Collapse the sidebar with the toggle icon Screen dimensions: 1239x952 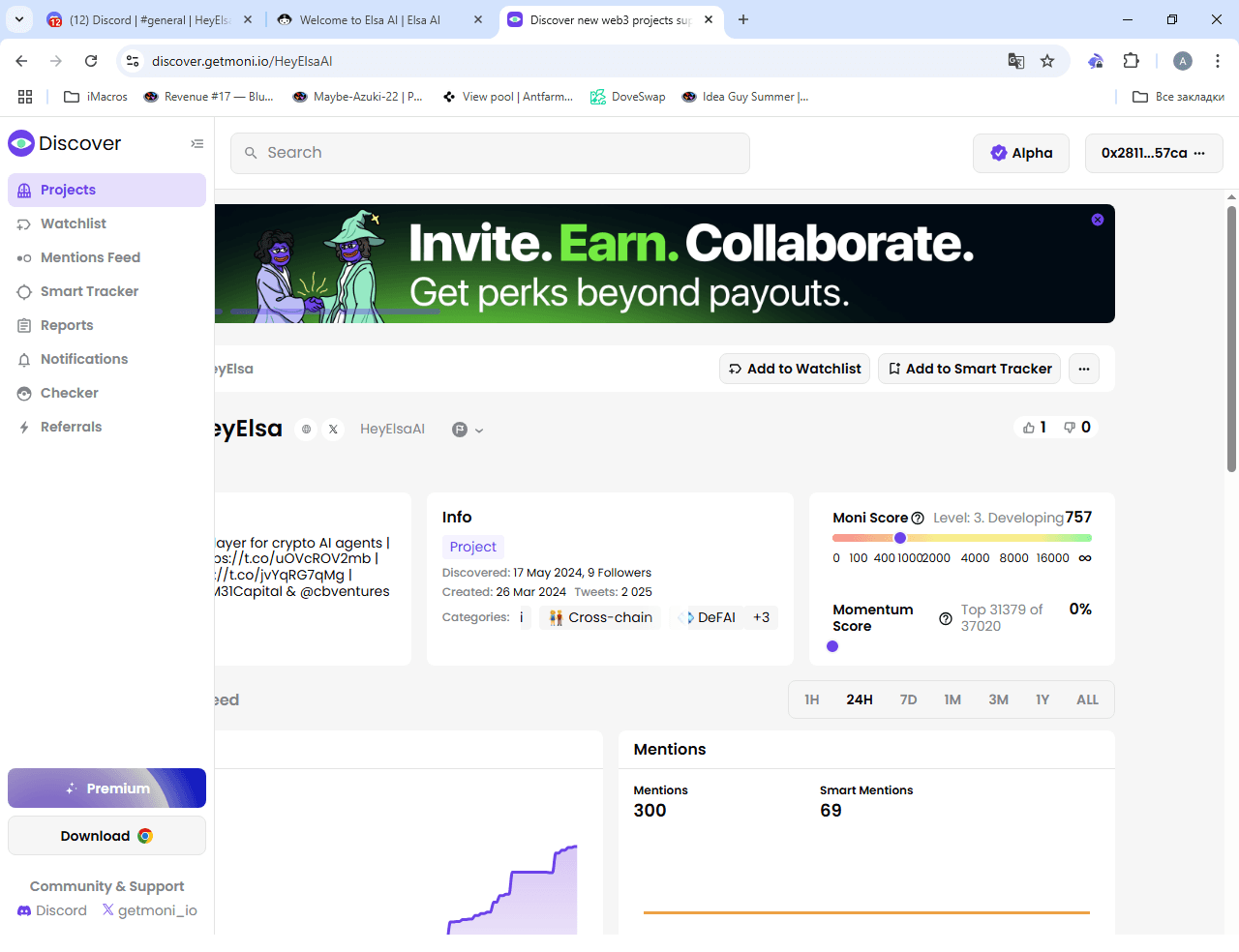click(197, 143)
